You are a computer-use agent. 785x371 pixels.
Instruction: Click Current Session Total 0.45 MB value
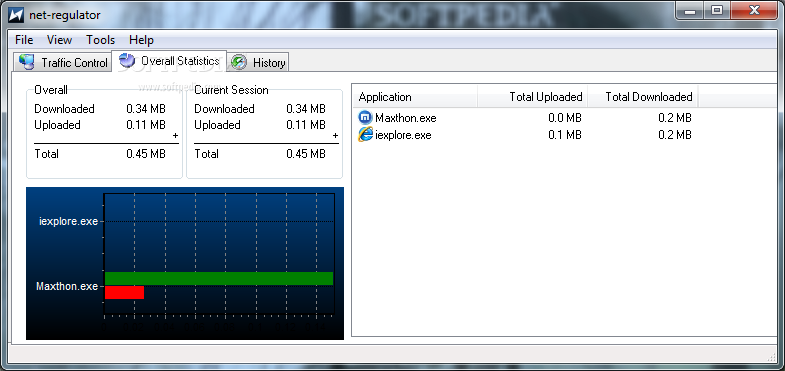coord(306,154)
